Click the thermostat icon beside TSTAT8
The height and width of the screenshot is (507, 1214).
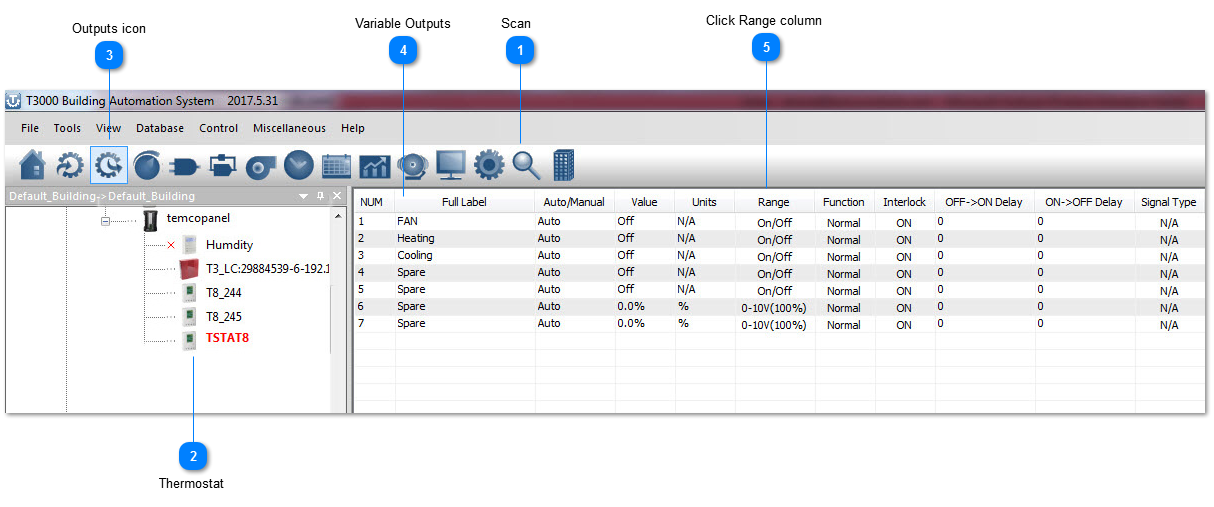point(189,340)
